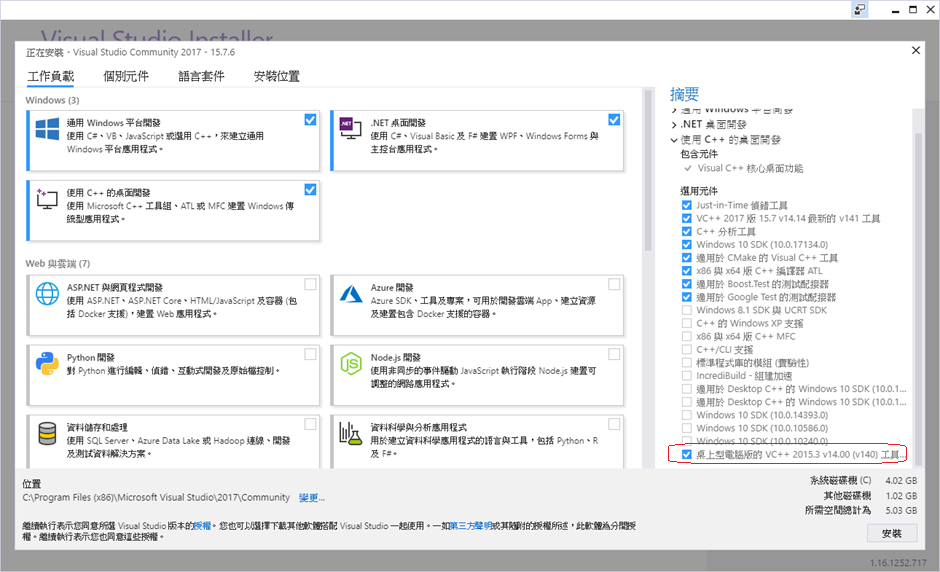Click the installation path text
Screen dimensions: 940x572
[x=156, y=498]
